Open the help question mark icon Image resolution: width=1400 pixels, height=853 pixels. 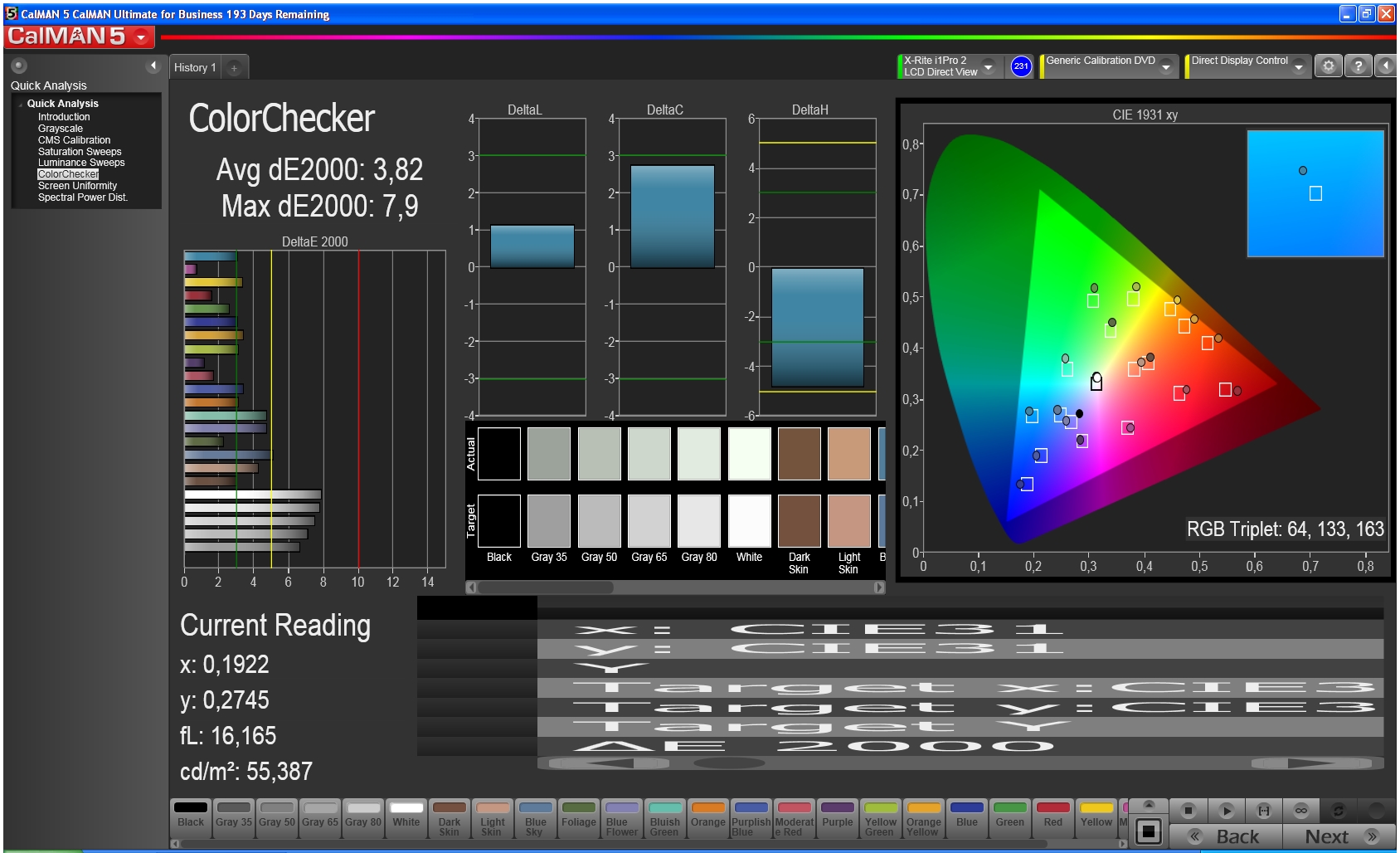click(1358, 66)
